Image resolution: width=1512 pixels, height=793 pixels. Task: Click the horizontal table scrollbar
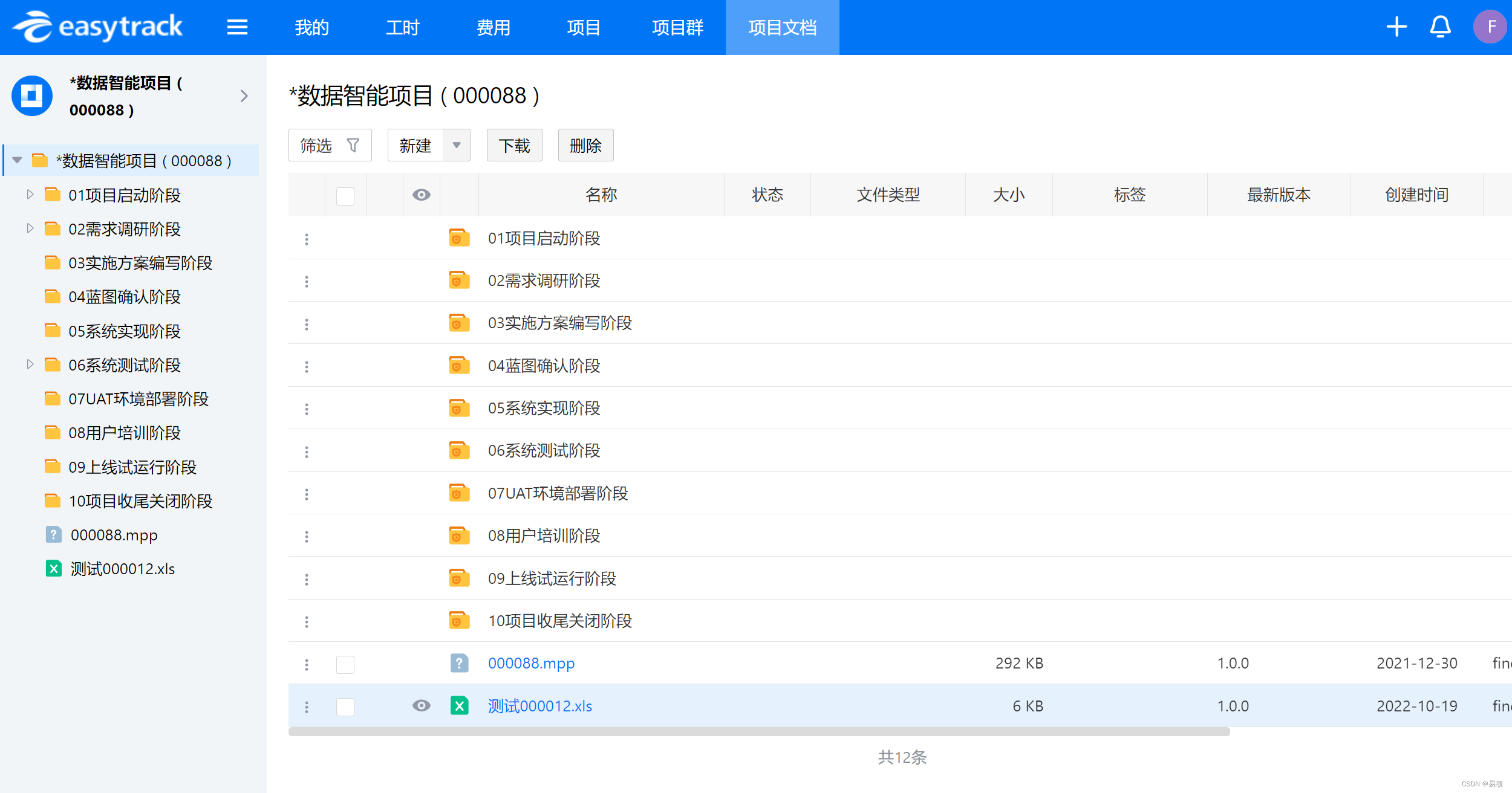759,731
